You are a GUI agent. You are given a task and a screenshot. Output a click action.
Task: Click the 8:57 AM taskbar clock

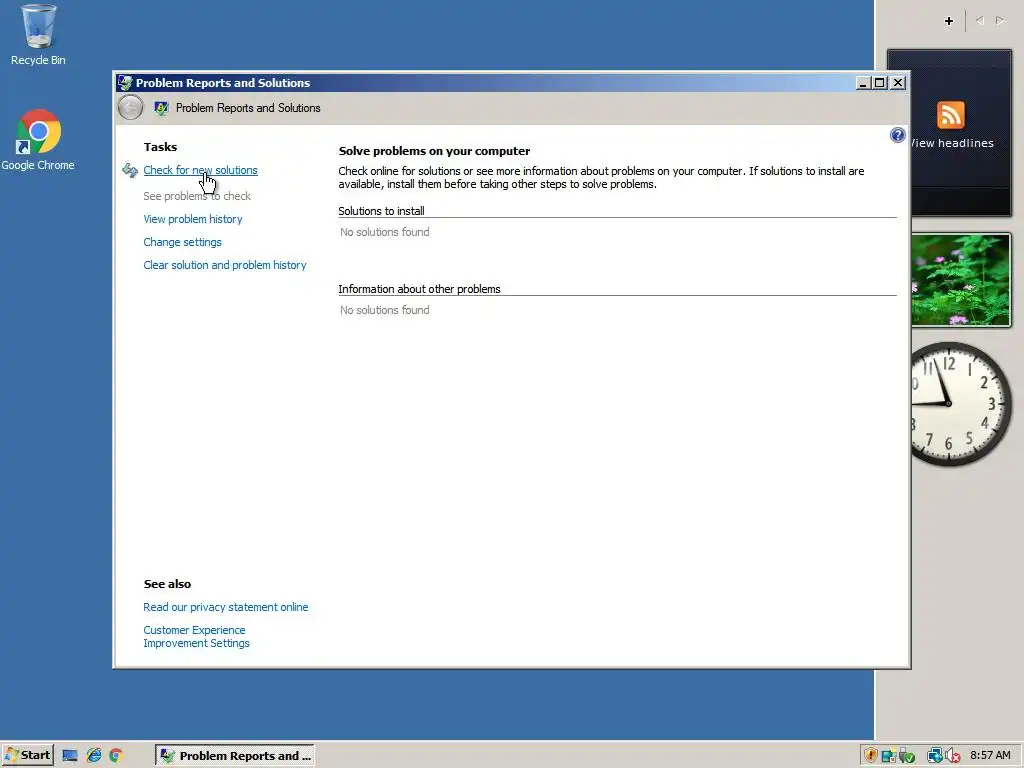(x=990, y=756)
